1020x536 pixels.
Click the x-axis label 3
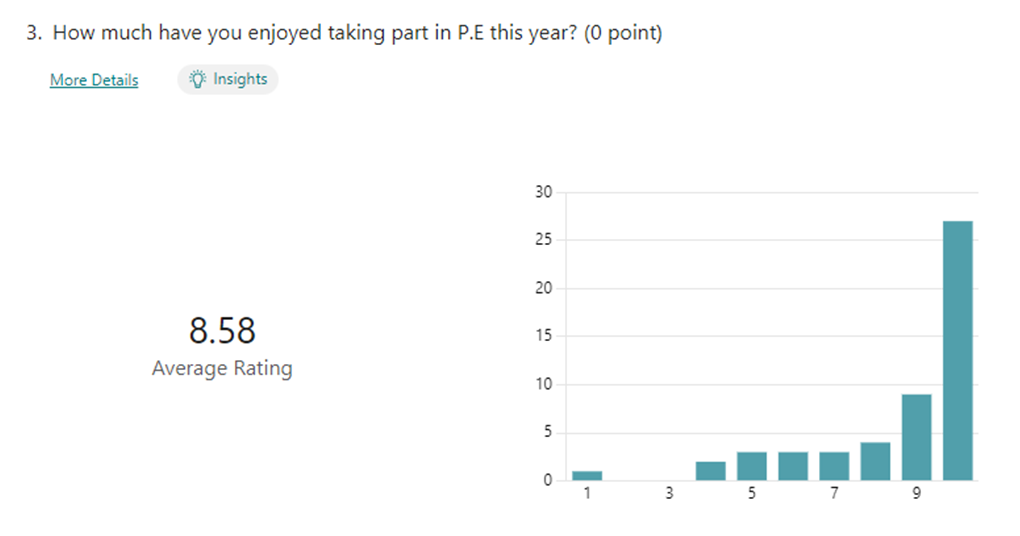click(669, 494)
